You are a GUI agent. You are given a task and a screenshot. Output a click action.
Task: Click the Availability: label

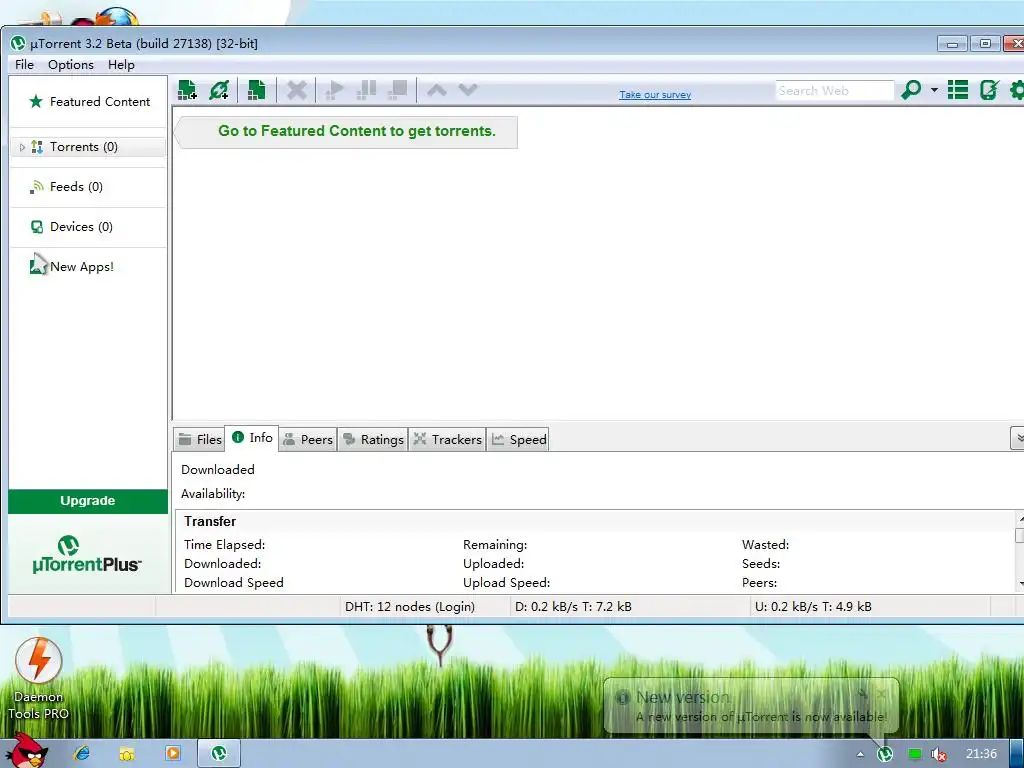click(213, 494)
